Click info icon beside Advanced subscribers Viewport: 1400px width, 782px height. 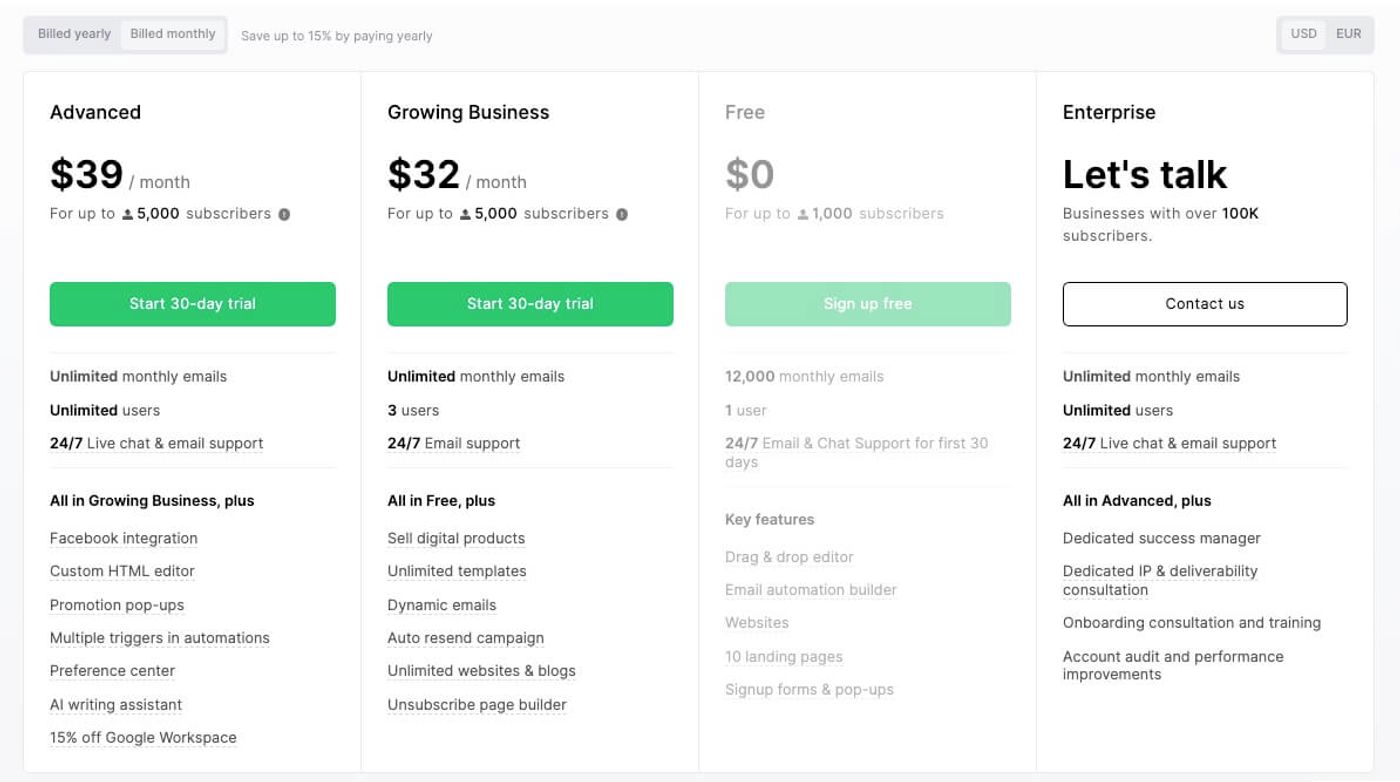tap(284, 214)
